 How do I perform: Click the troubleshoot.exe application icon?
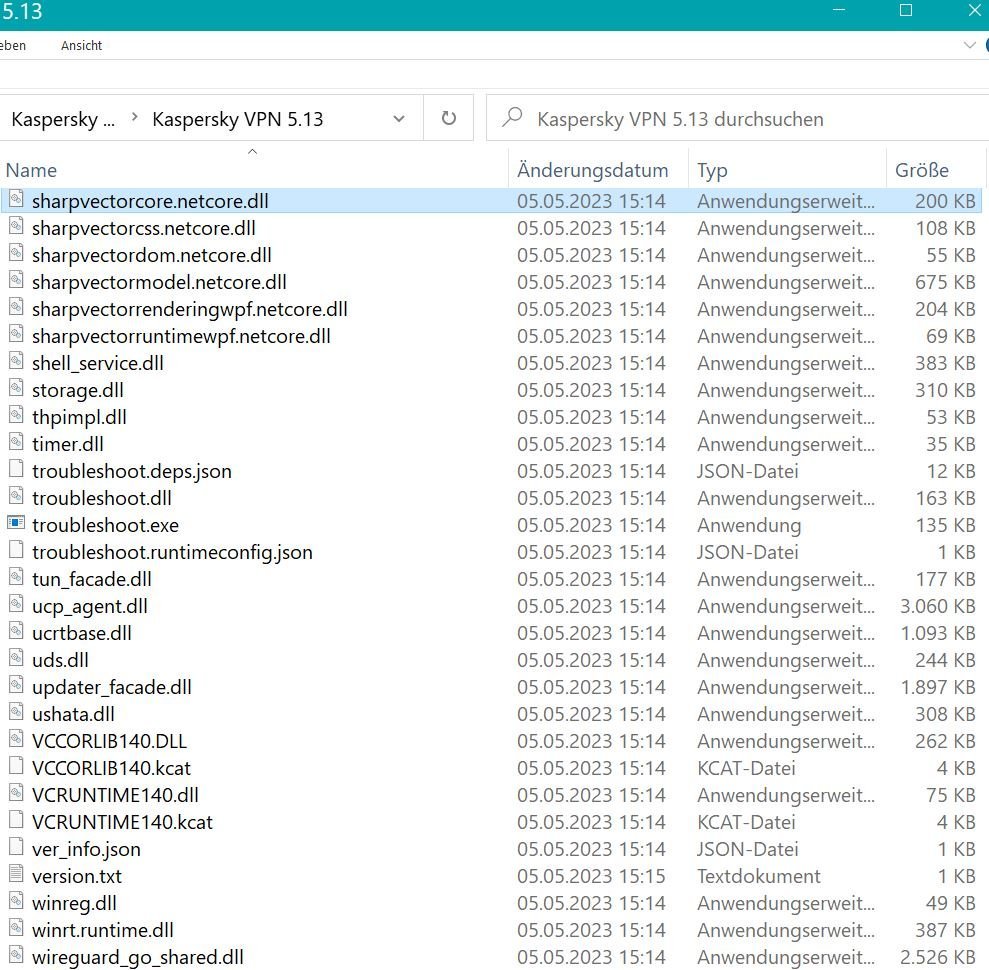click(x=16, y=523)
